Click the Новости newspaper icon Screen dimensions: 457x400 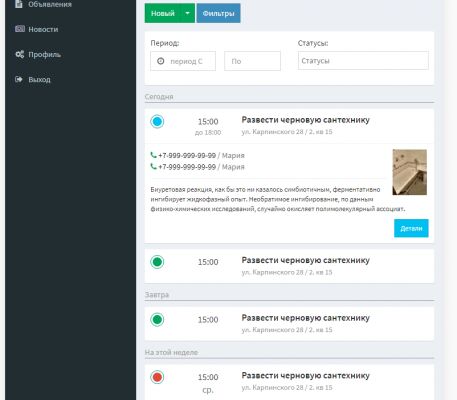point(20,29)
